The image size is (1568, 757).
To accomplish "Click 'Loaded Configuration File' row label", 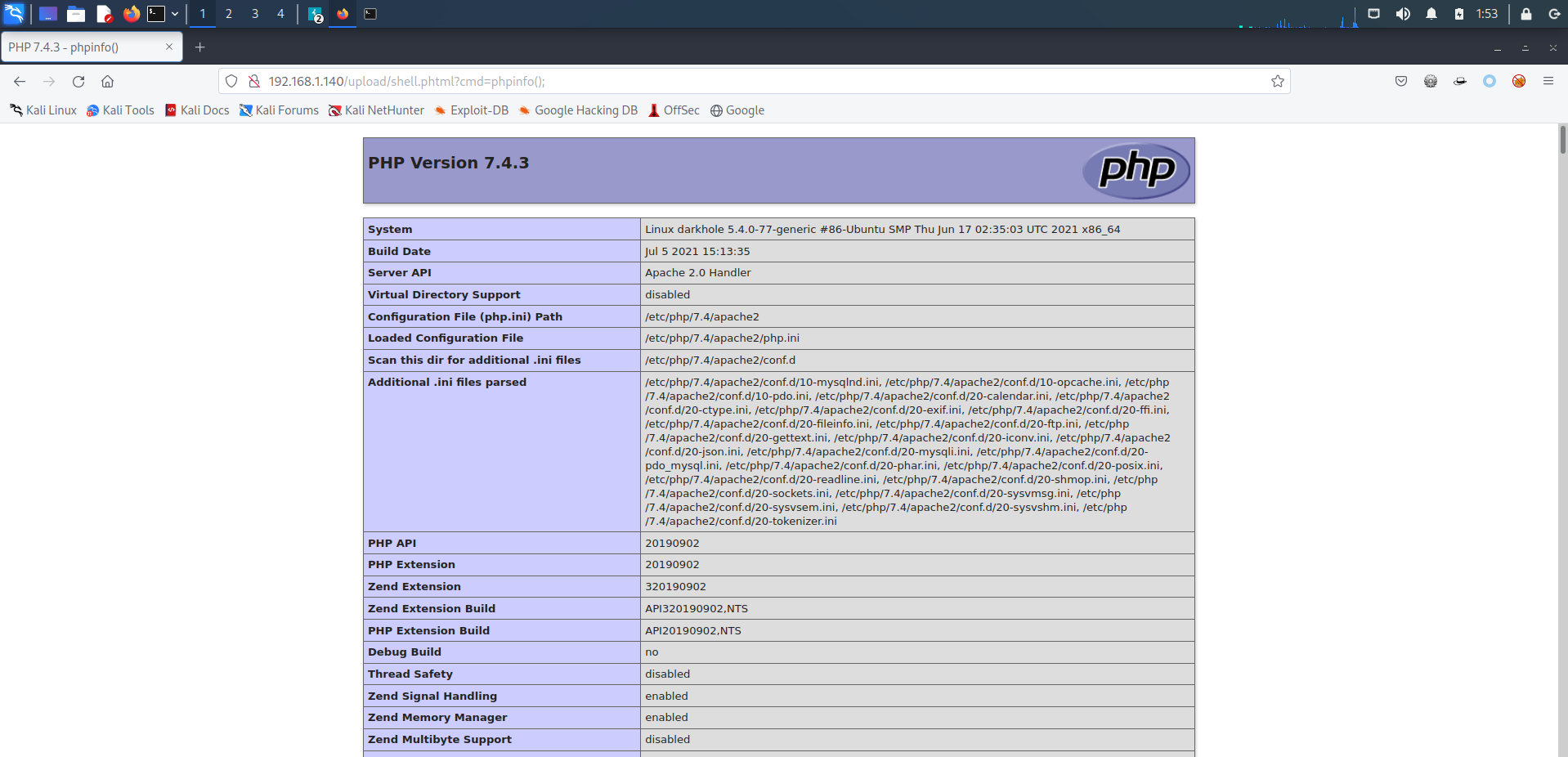I will (446, 338).
